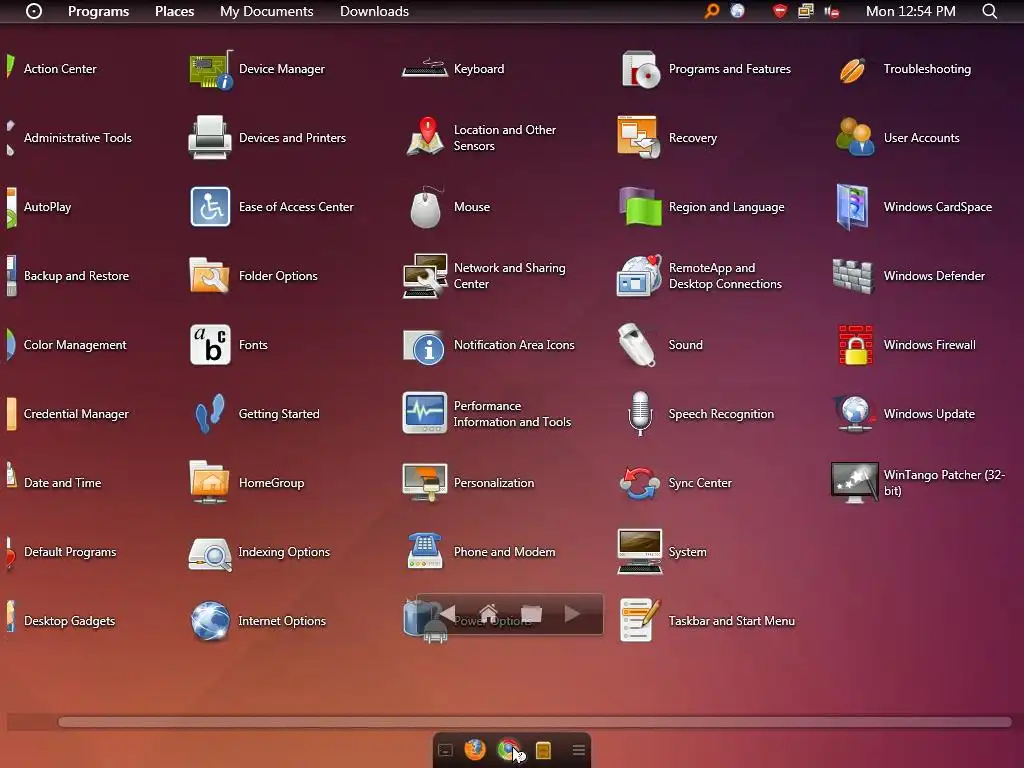Open the Troubleshooting icon
The width and height of the screenshot is (1024, 768).
(852, 70)
